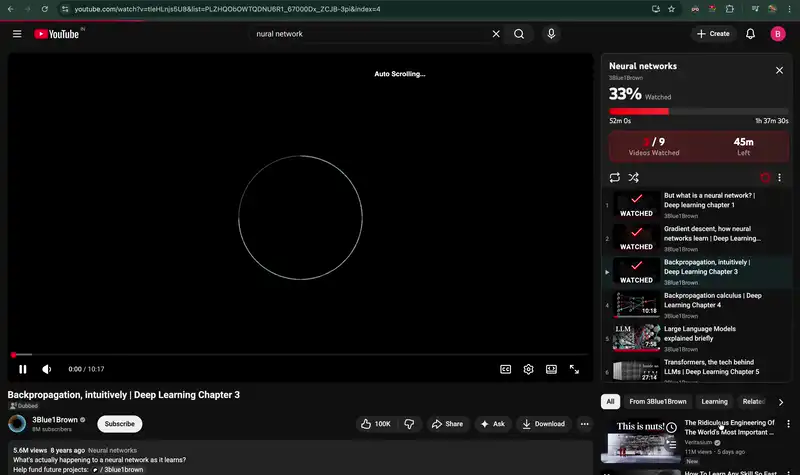
Task: Open the 3Blue1Brown channel avatar
Action: (x=17, y=423)
